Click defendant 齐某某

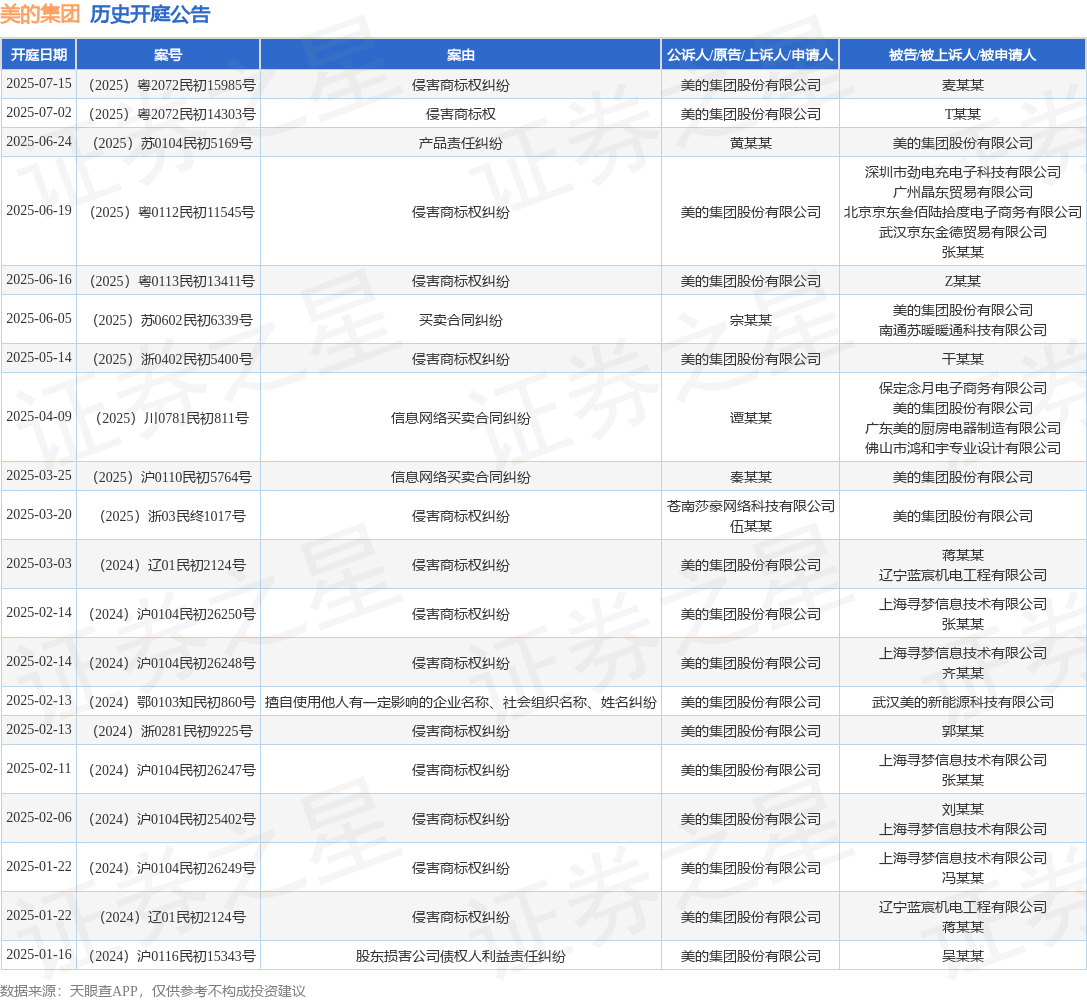point(962,674)
